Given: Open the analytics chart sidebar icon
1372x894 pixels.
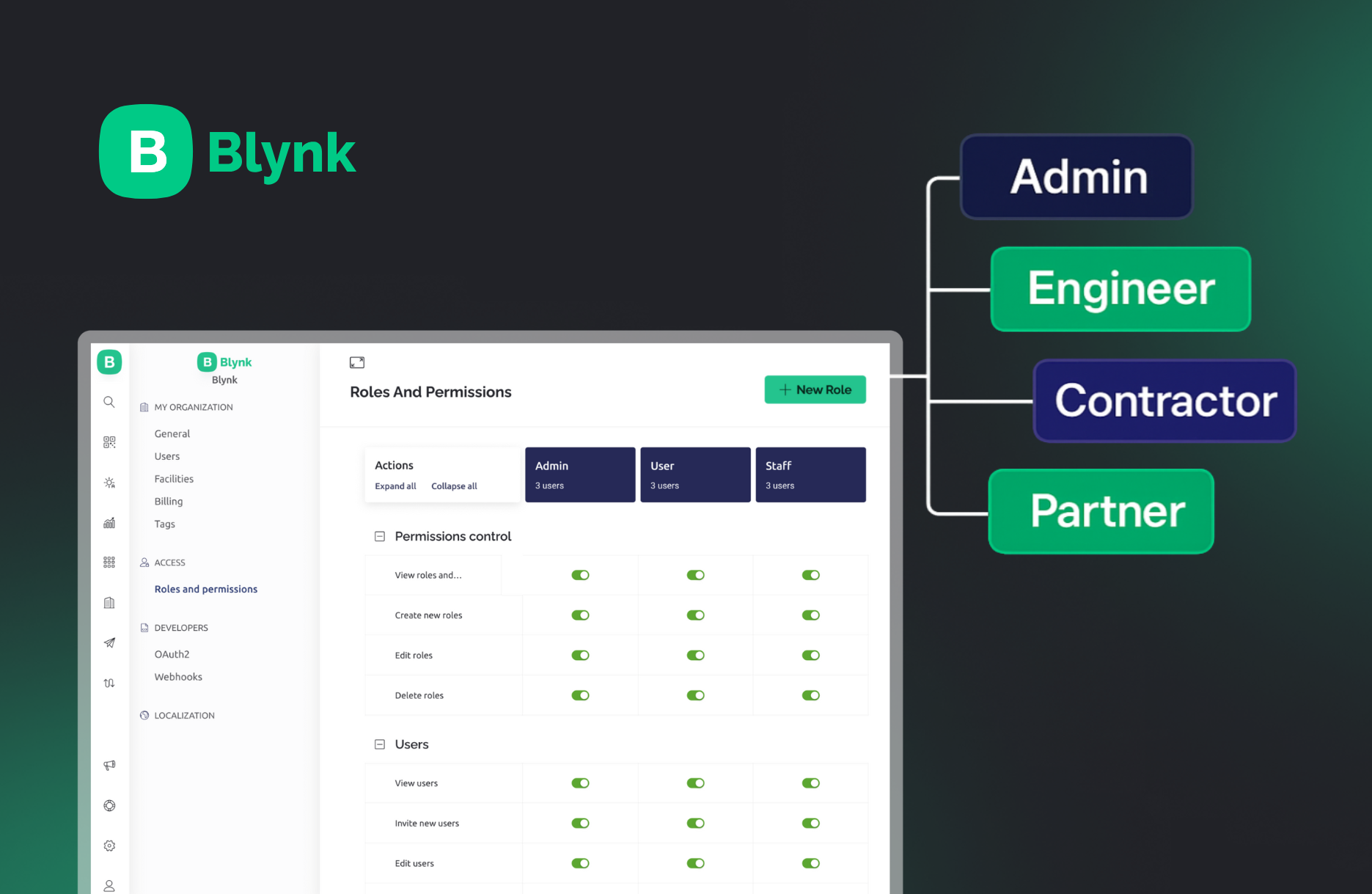Looking at the screenshot, I should (109, 523).
